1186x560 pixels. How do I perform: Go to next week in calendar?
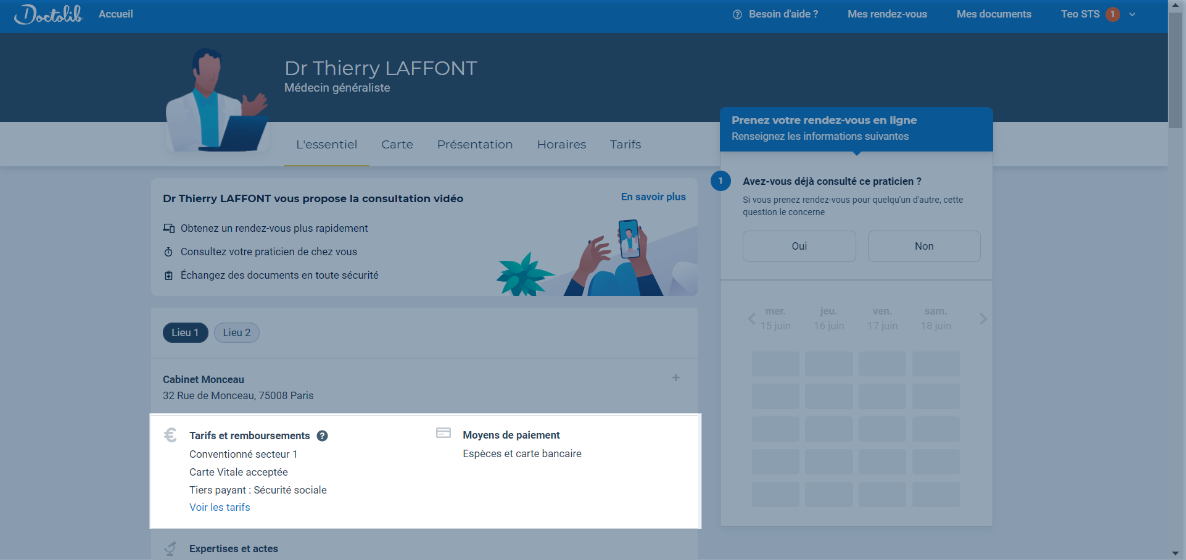pyautogui.click(x=983, y=319)
